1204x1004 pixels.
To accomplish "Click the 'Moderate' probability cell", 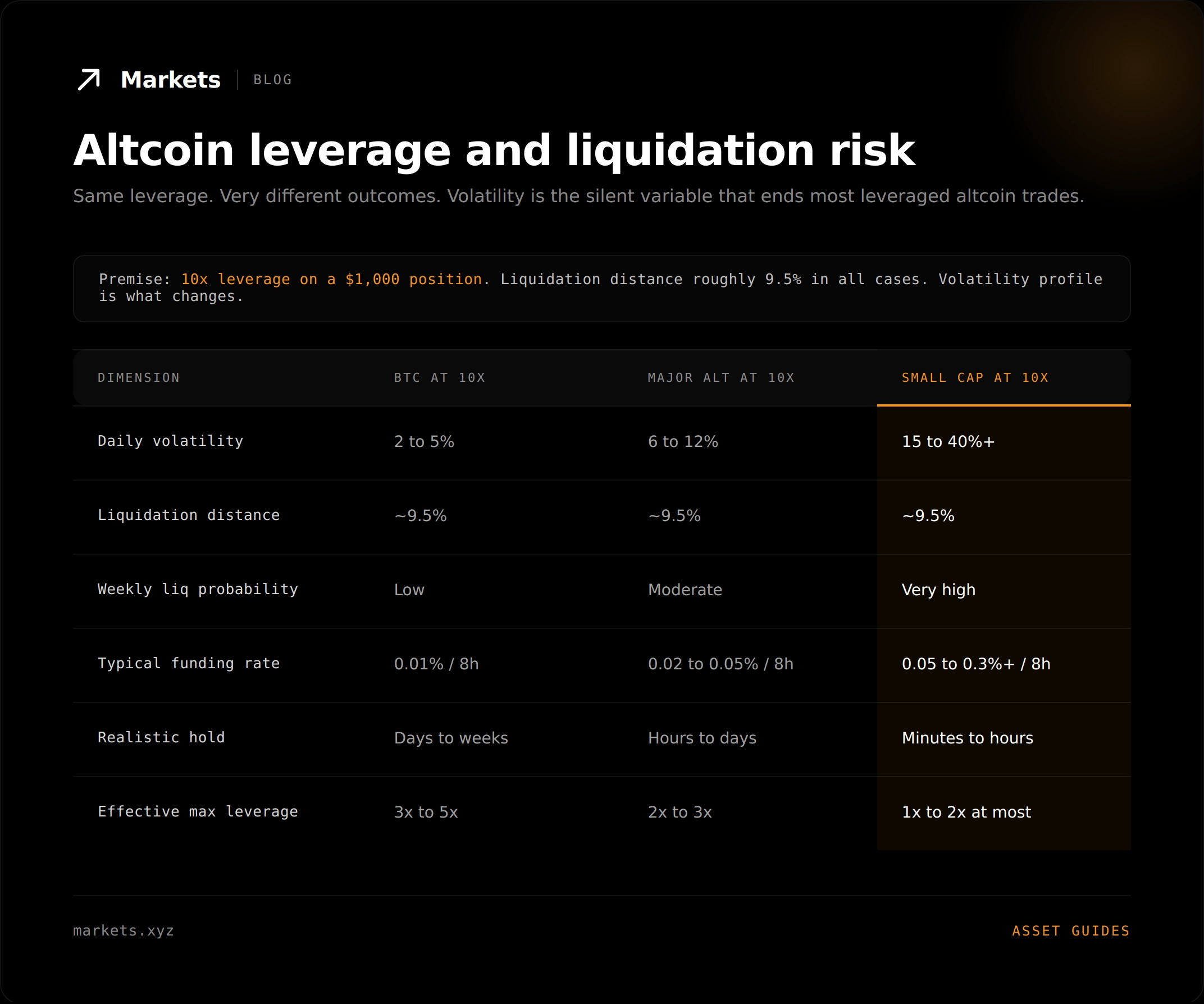I will [685, 590].
